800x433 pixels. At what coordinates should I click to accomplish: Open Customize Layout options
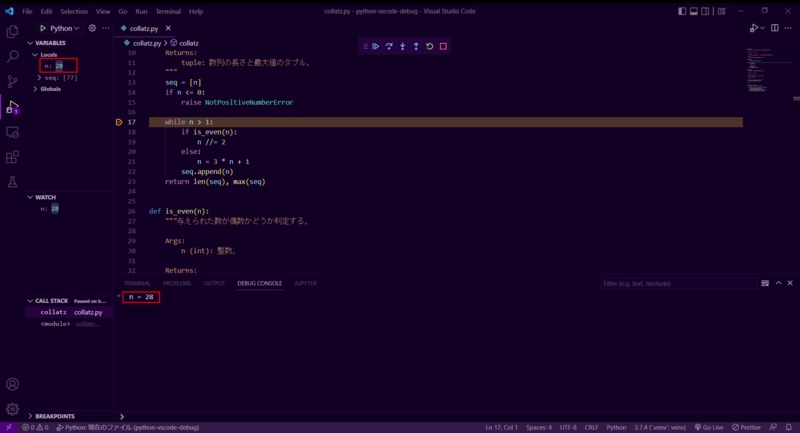click(x=721, y=11)
